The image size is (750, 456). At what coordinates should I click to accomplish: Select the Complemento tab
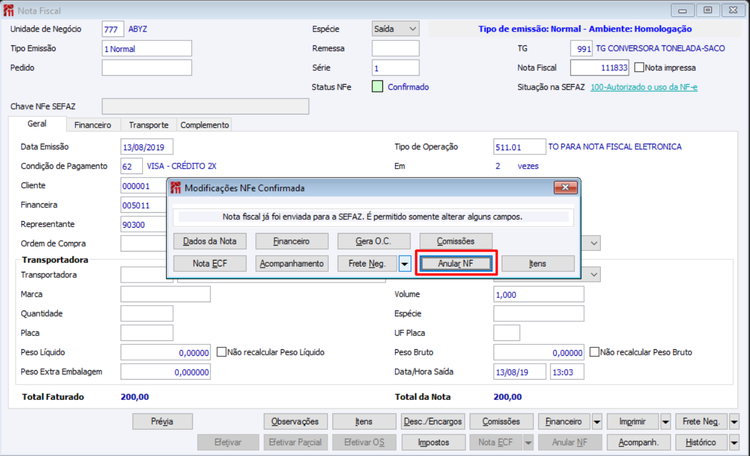click(205, 125)
